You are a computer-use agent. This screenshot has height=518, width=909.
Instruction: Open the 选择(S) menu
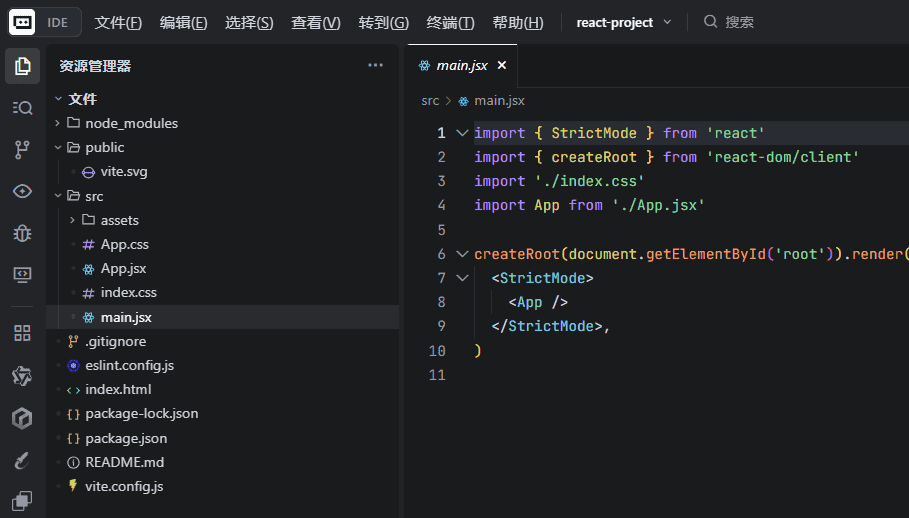249,23
